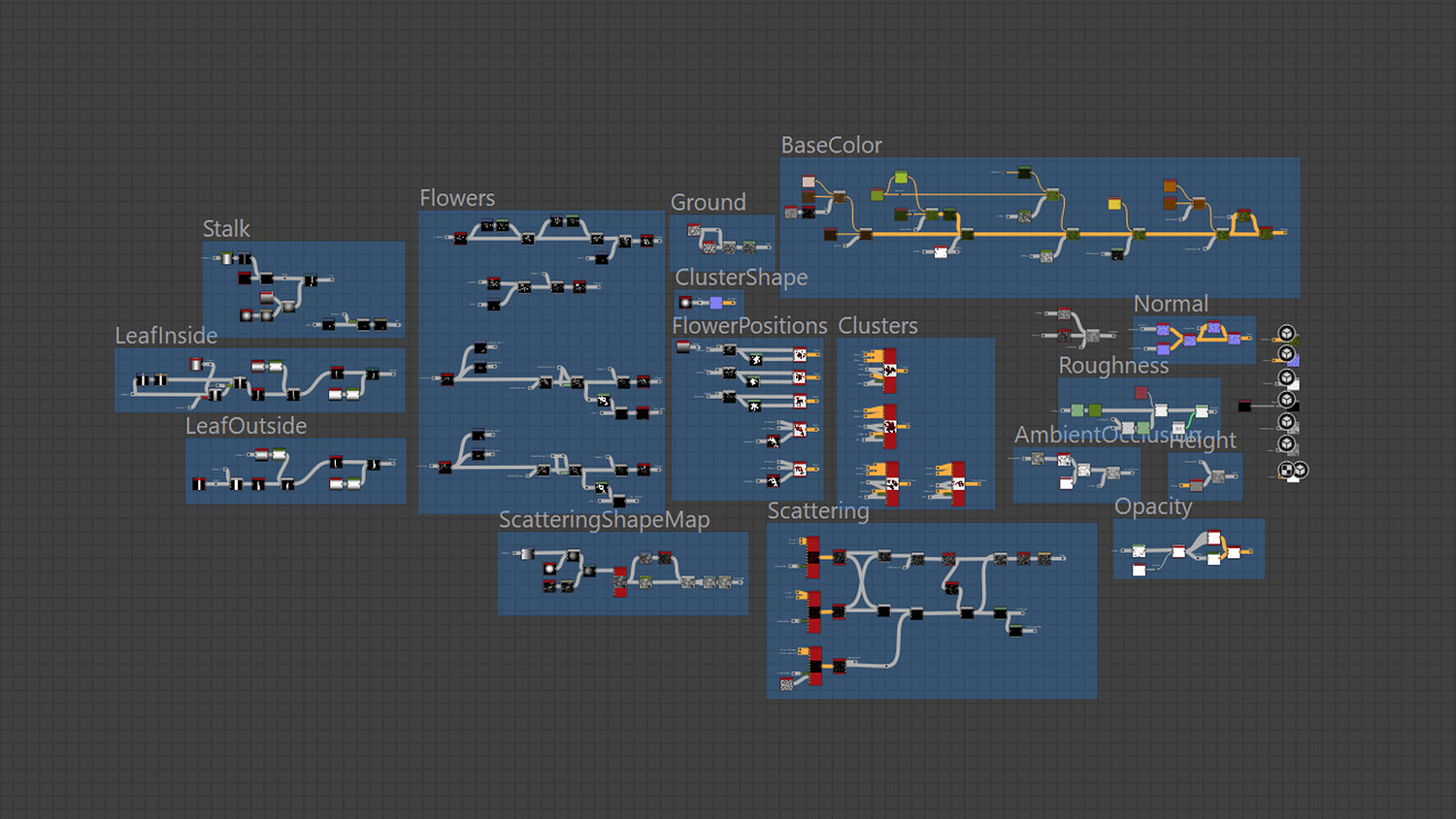Select the yellow uniform color node in BaseColor
Image resolution: width=1456 pixels, height=819 pixels.
tap(1114, 204)
